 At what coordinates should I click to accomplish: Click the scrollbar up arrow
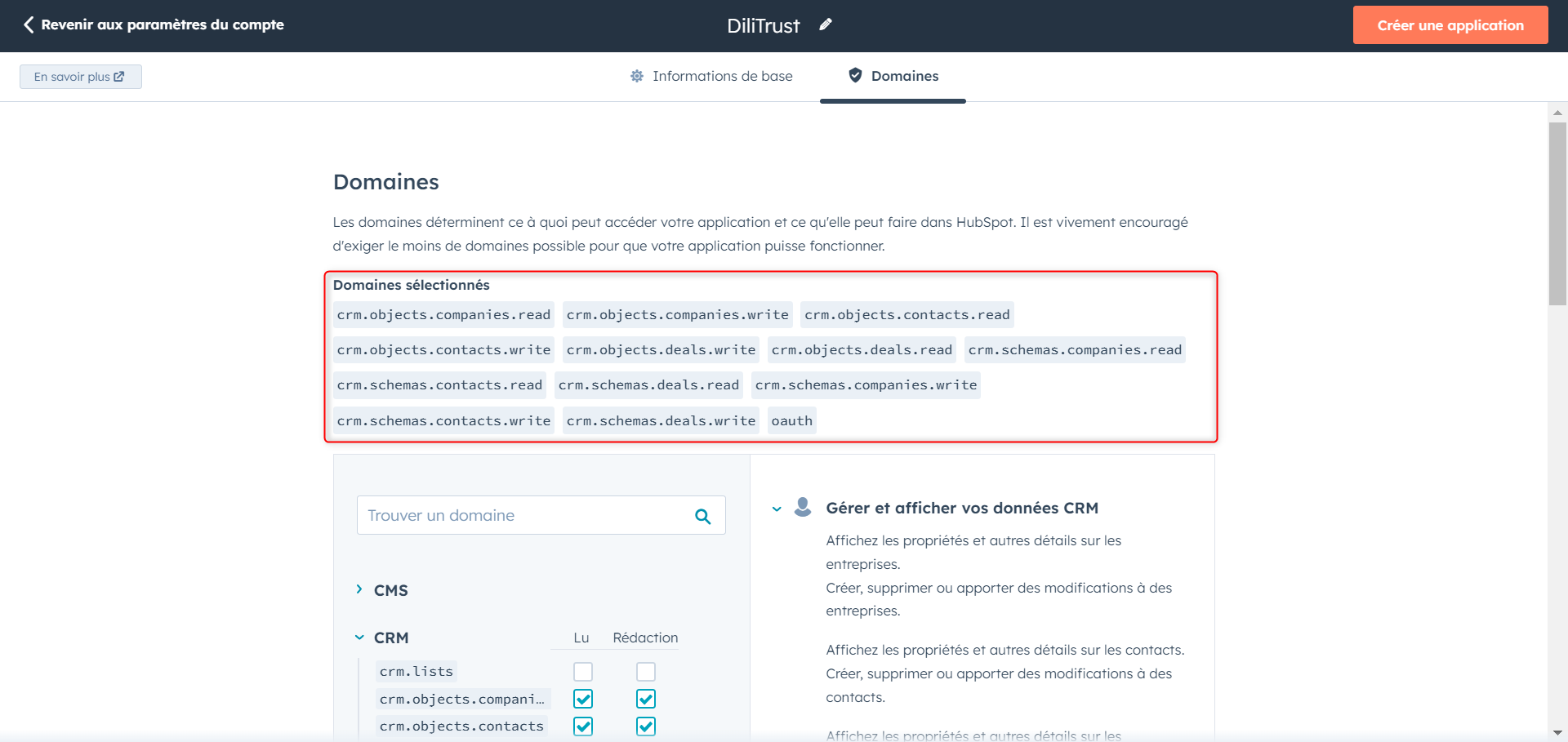[x=1557, y=113]
